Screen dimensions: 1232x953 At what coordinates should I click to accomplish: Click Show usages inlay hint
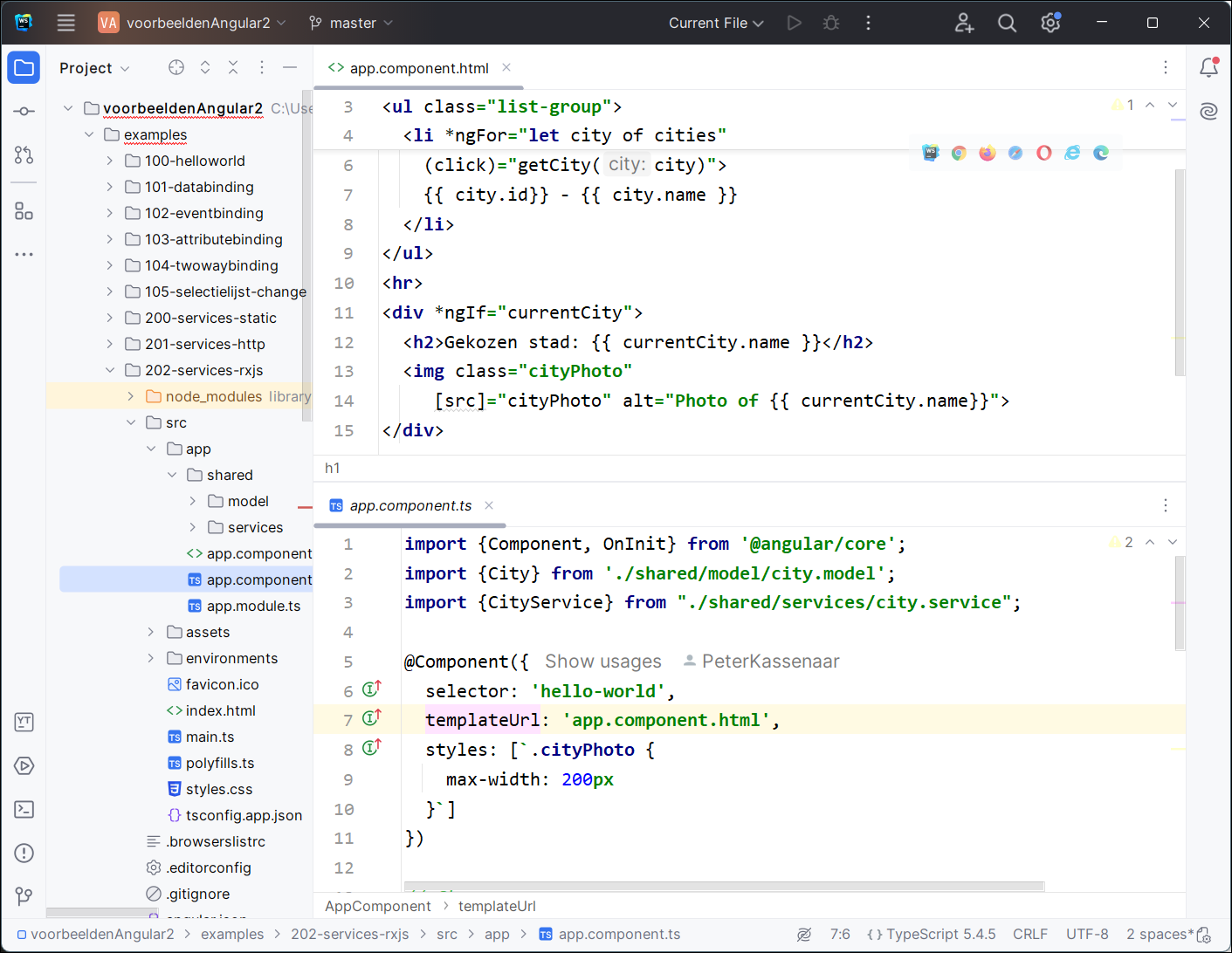click(x=602, y=662)
